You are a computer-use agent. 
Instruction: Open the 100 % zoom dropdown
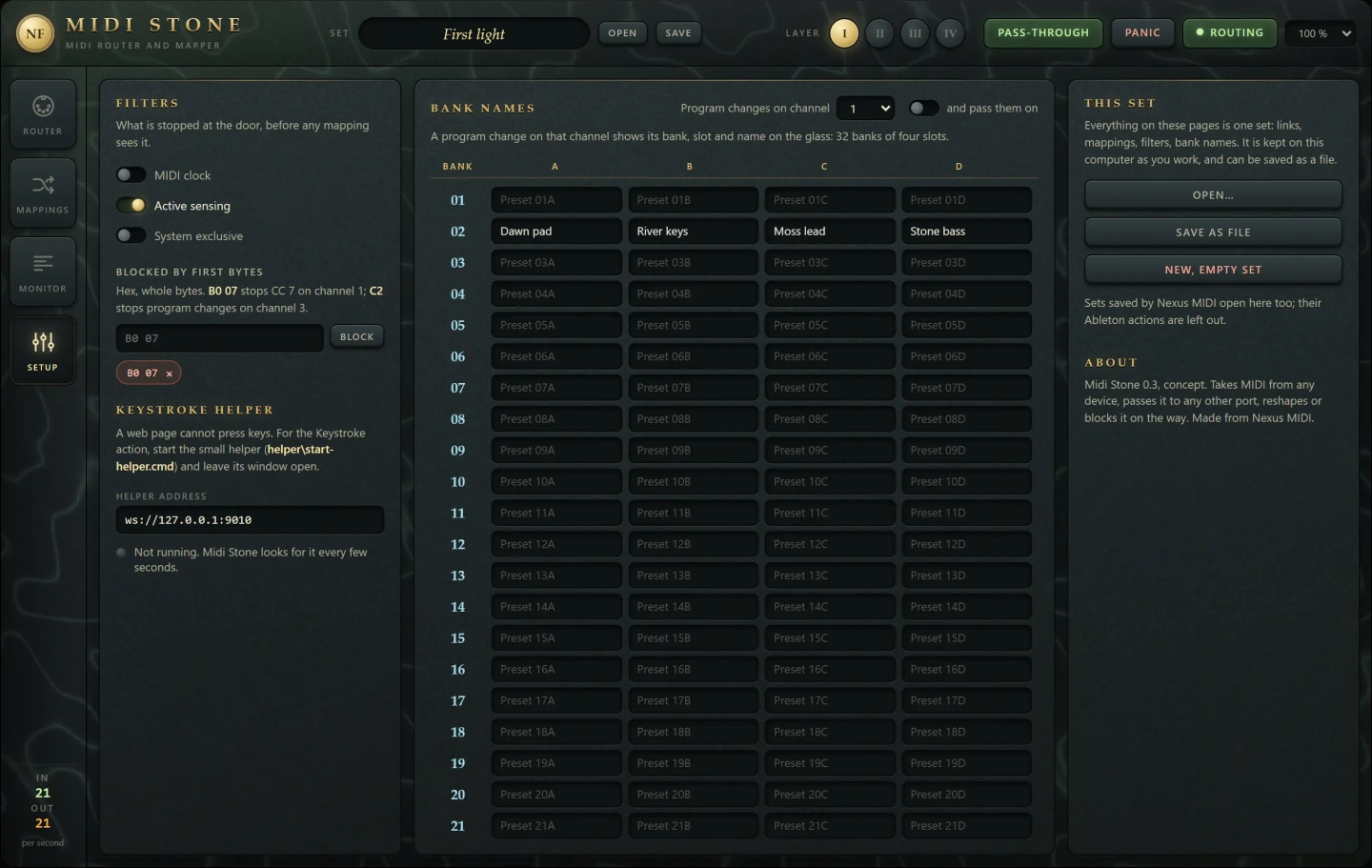coord(1321,33)
